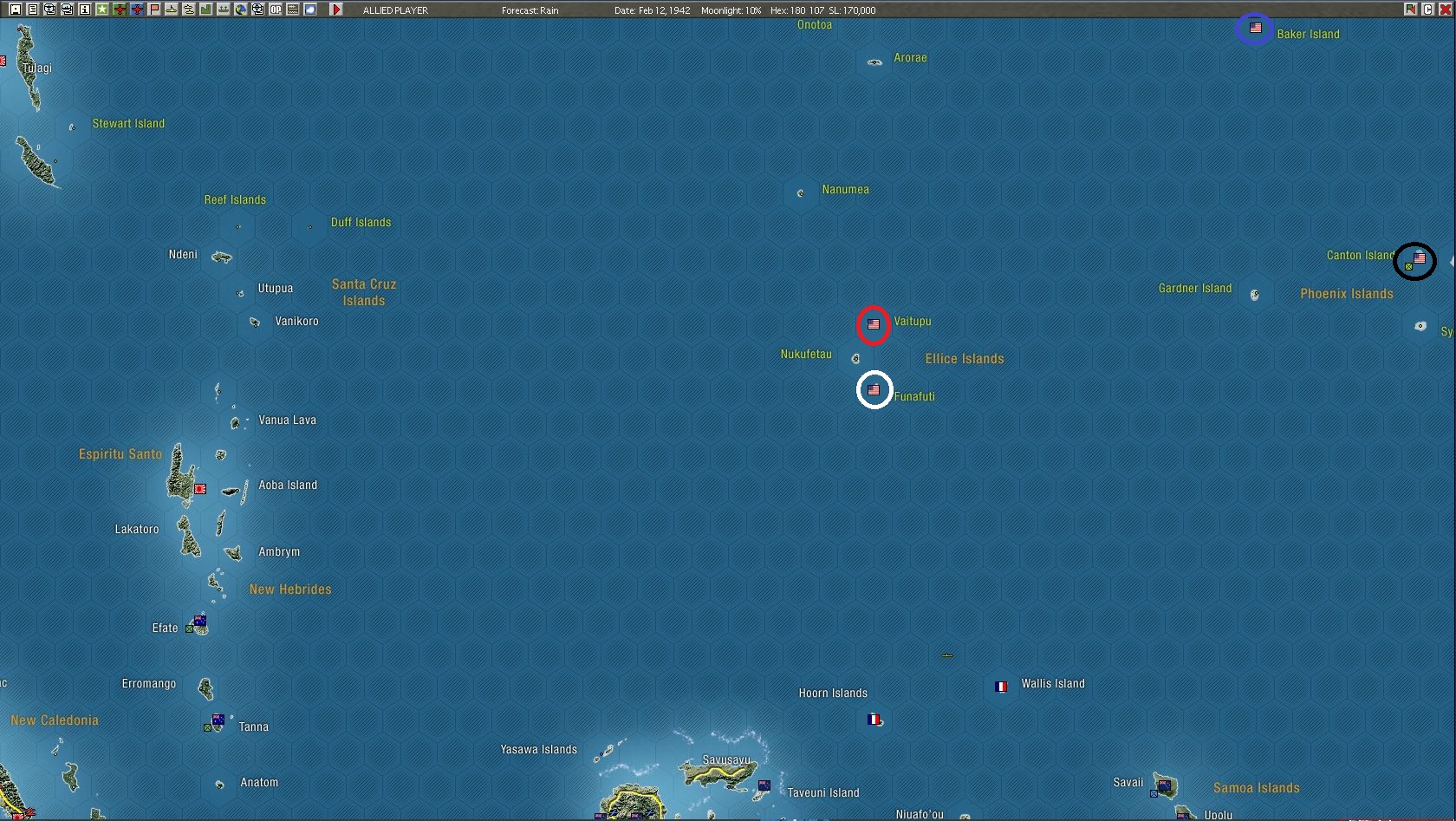Click the 'Vanikoro' label
Viewport: 1456px width, 821px height.
296,322
